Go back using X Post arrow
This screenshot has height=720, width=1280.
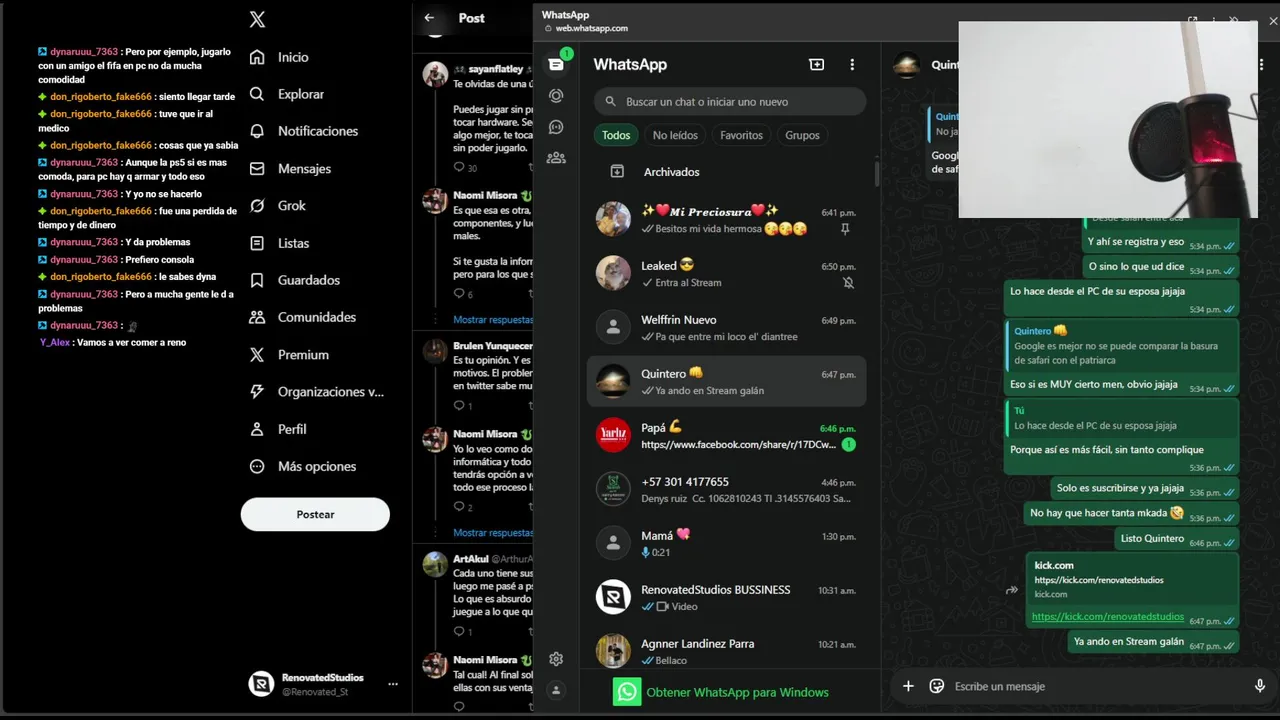pyautogui.click(x=429, y=18)
